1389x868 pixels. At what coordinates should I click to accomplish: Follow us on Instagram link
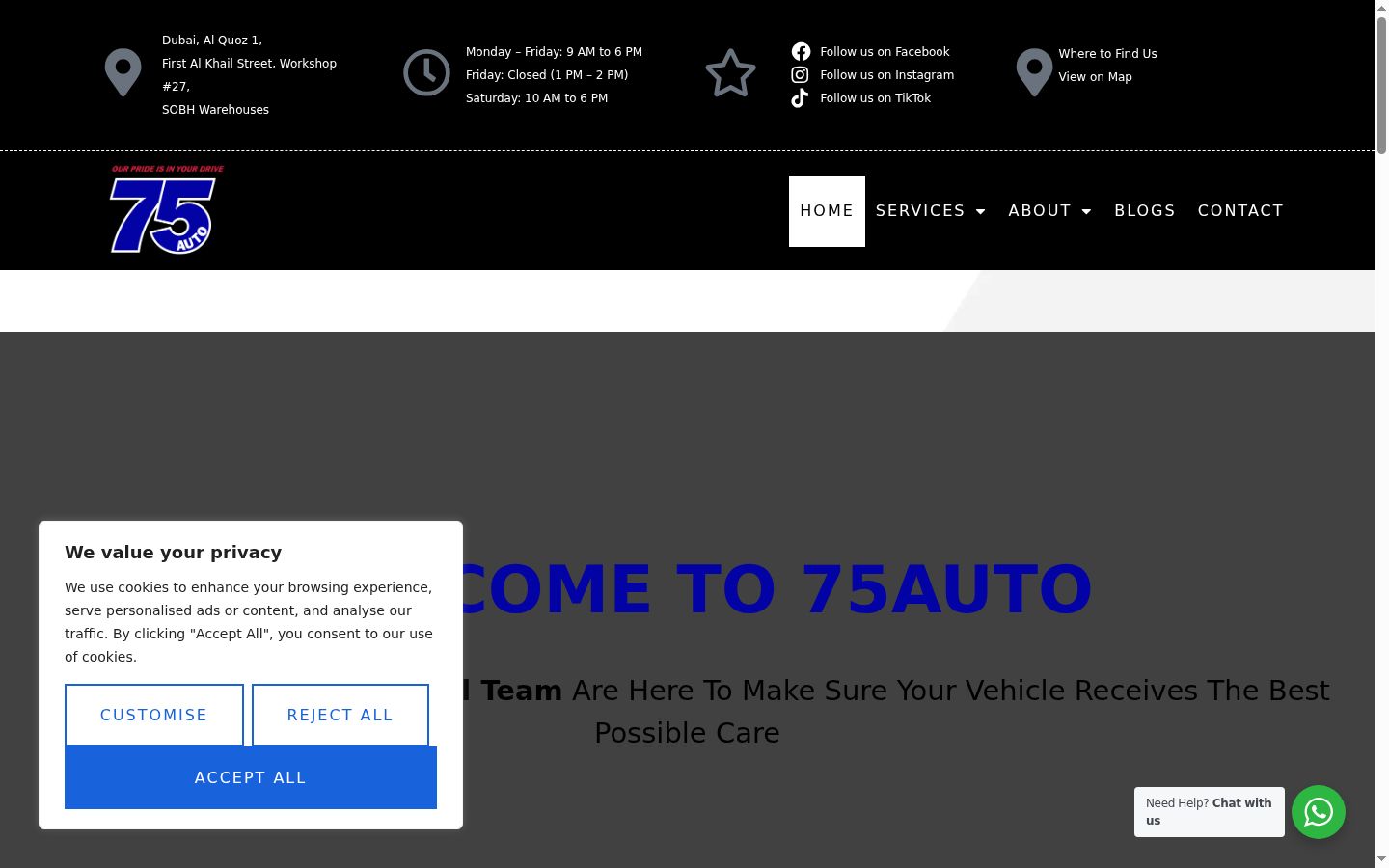point(886,74)
